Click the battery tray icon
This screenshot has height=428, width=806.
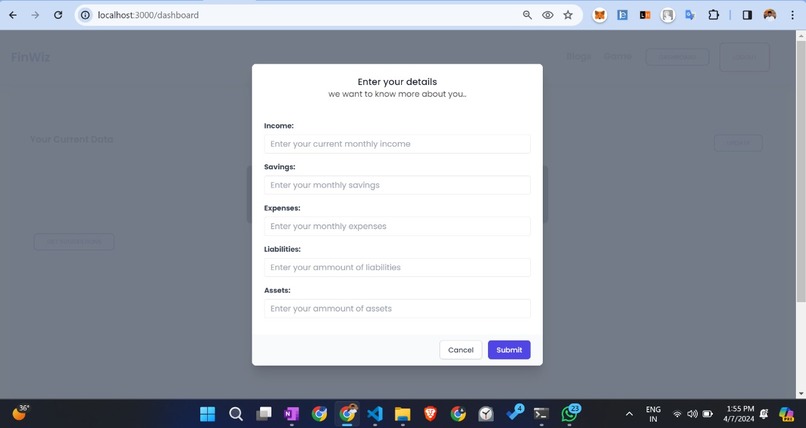click(x=708, y=414)
